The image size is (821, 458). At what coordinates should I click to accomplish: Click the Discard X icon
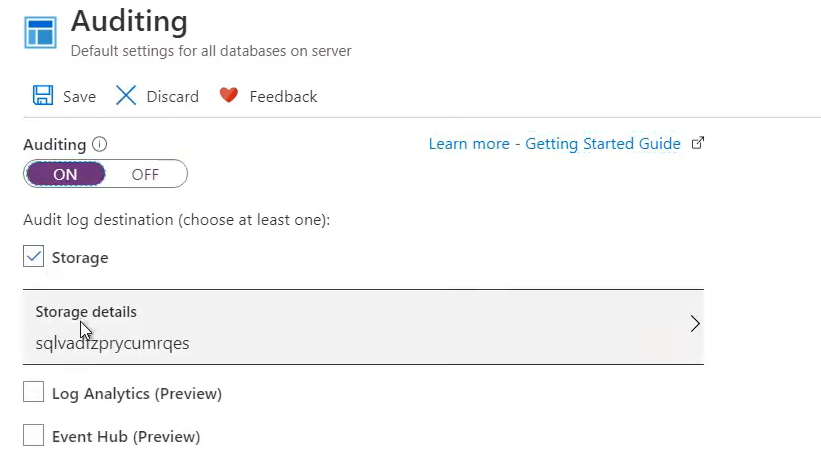point(126,96)
